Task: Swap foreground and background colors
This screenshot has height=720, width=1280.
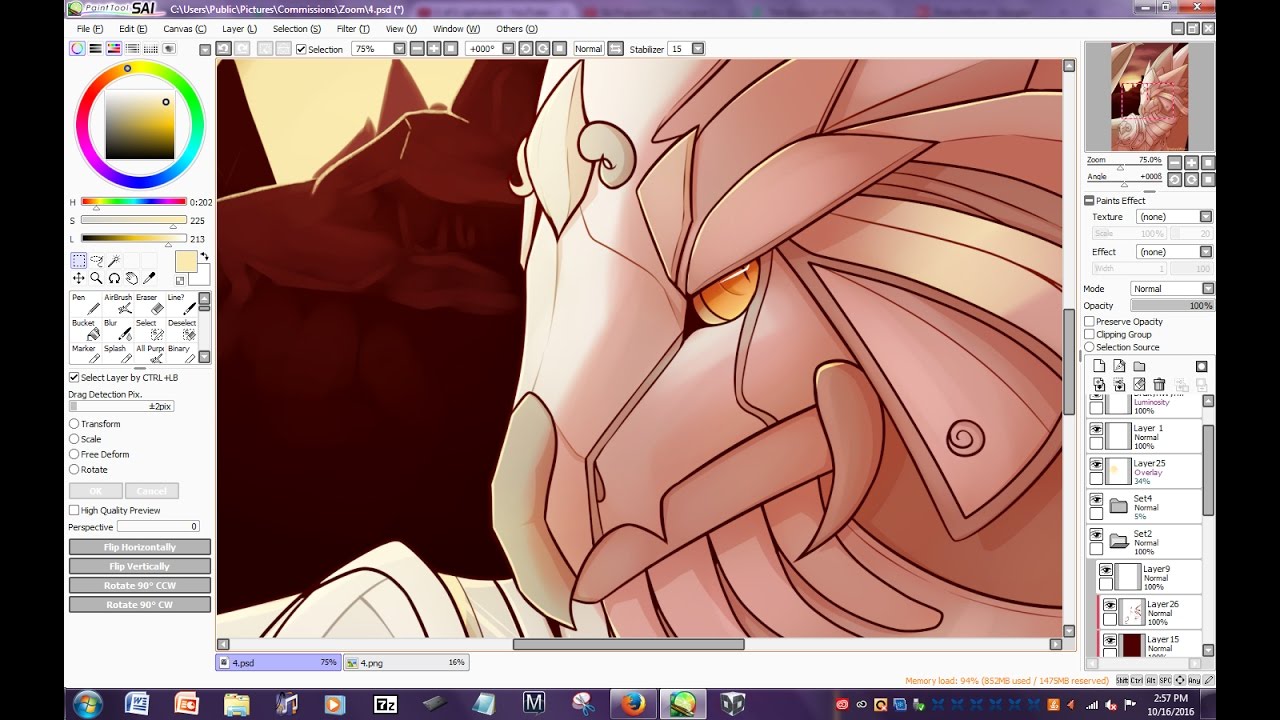Action: [204, 257]
